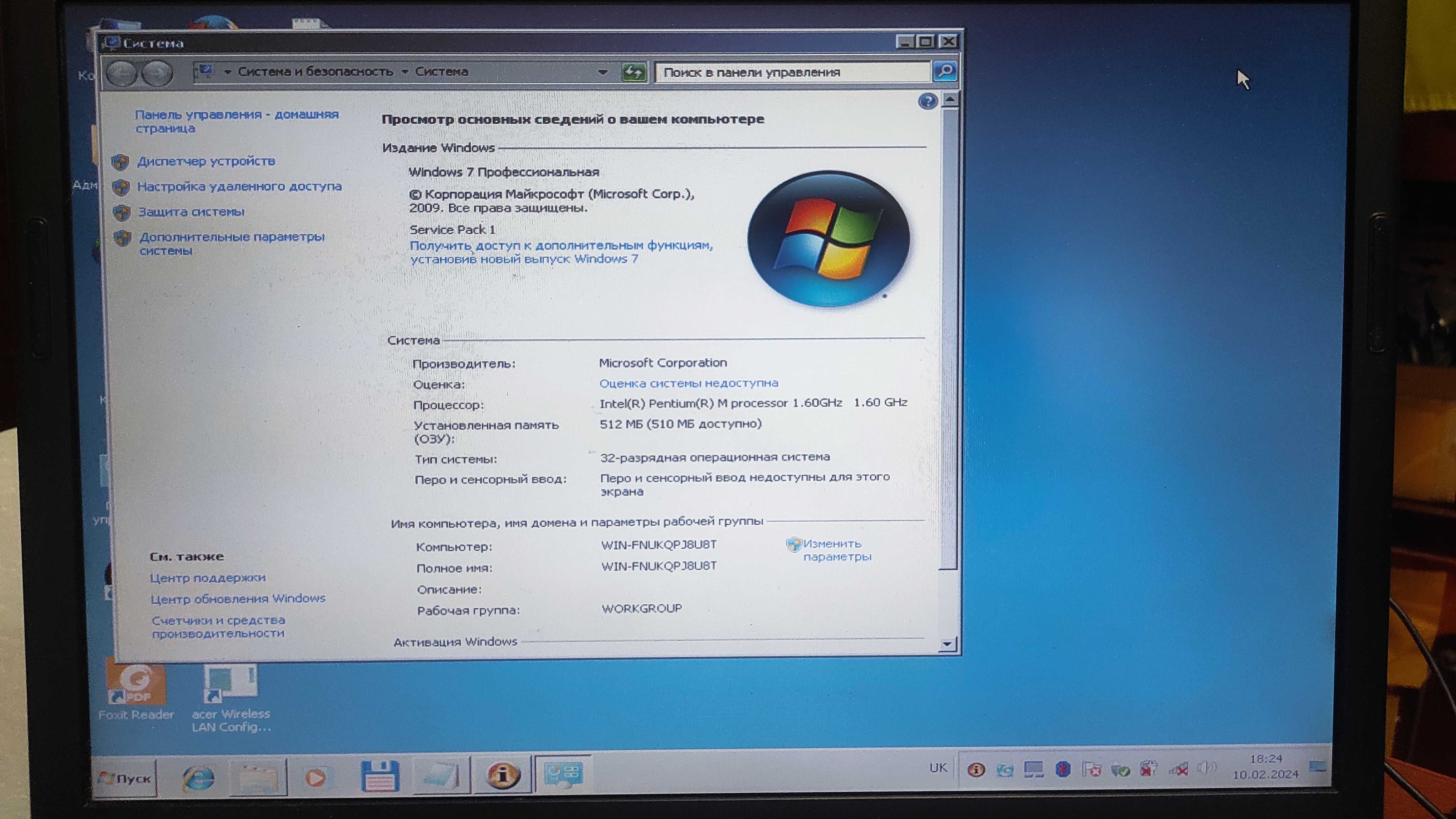The height and width of the screenshot is (819, 1456).
Task: Click the window title icon 'Система'
Action: (112, 43)
